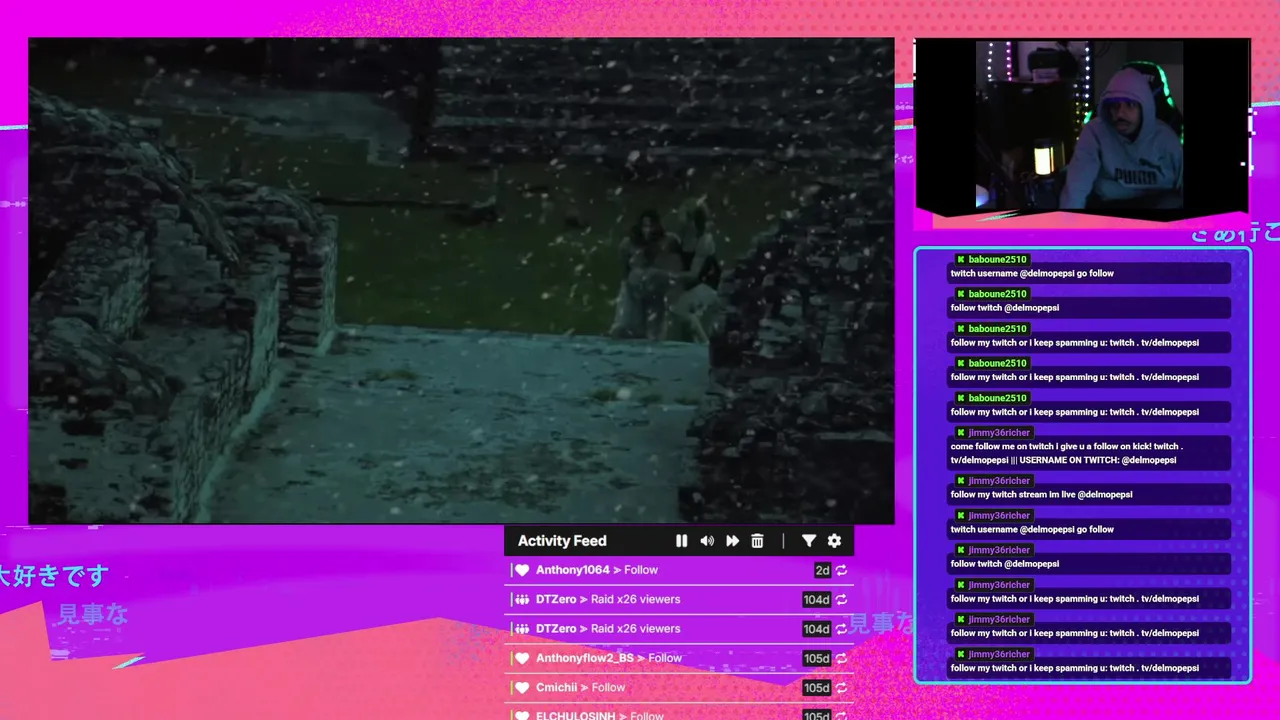Click the 'come follow me on twitch' chat message
Screen dimensions: 1280x720
pos(1090,453)
